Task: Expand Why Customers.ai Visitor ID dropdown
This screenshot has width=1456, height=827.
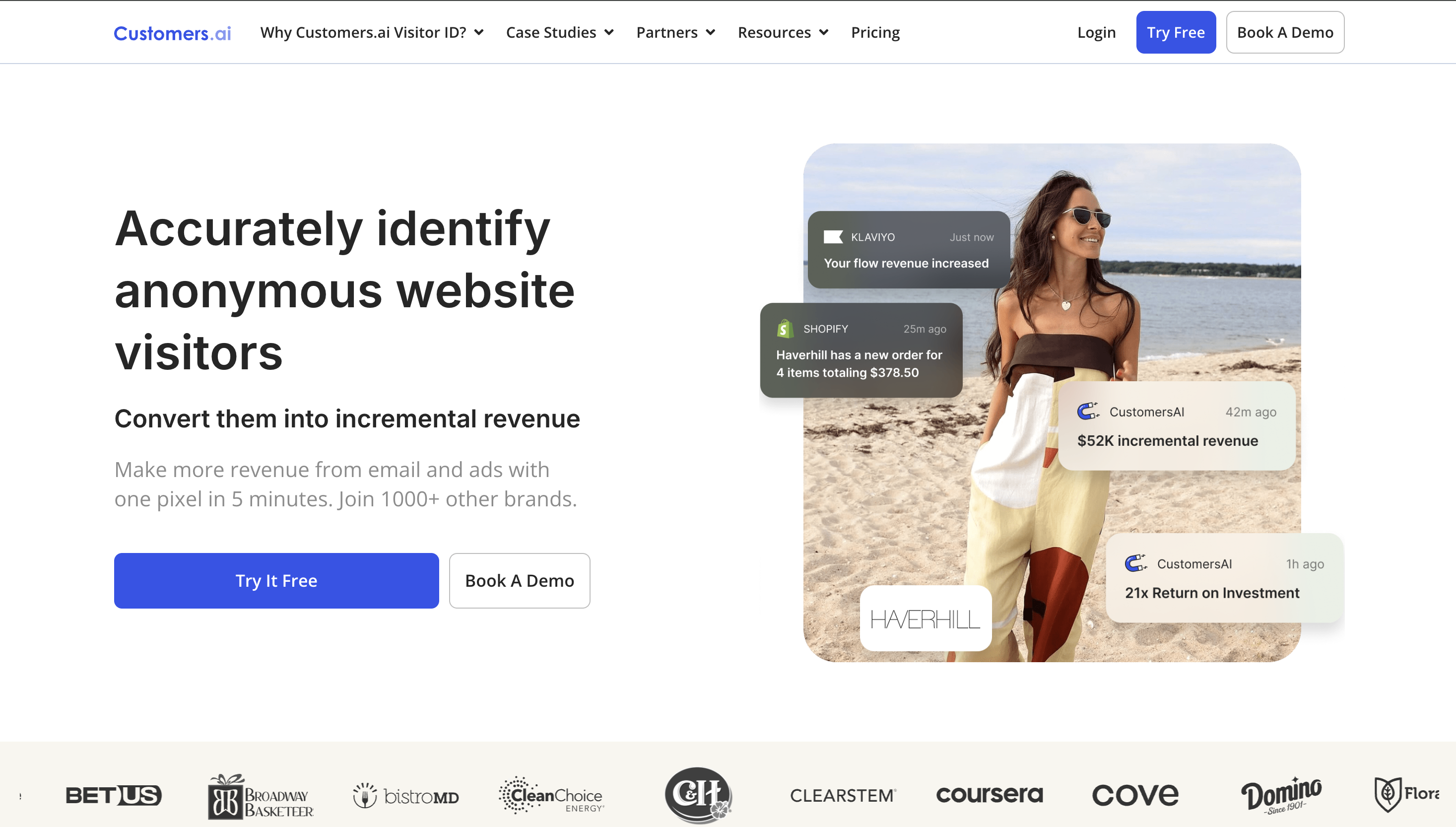Action: [372, 32]
